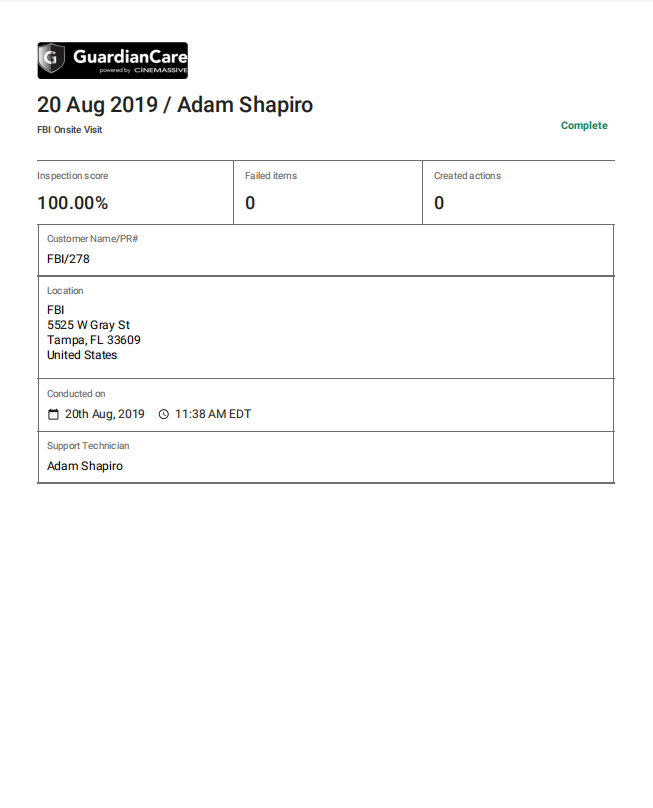Click the Customer Name/PR# field label

coord(92,239)
